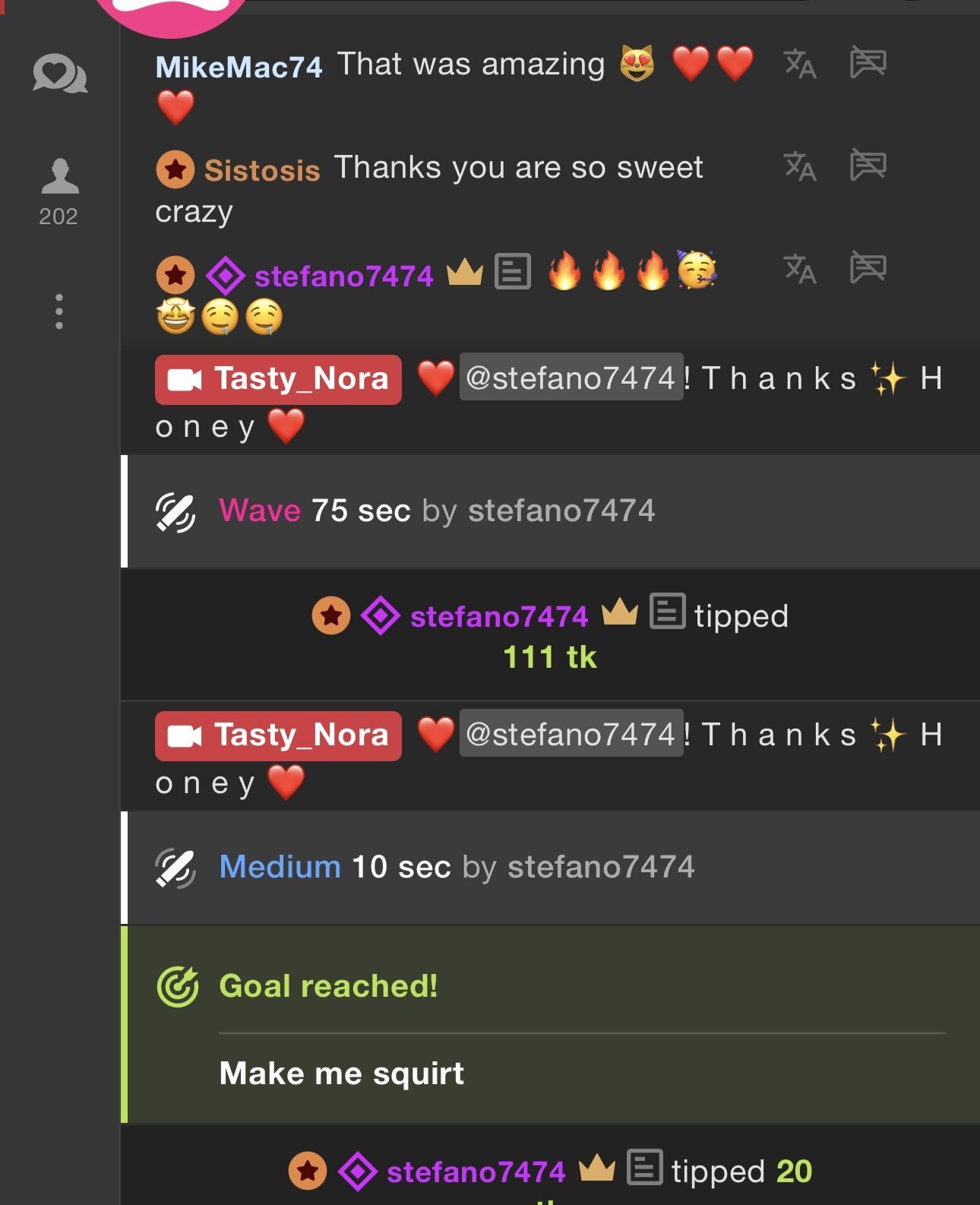Hide the Sistosis chat message
980x1205 pixels.
pyautogui.click(x=868, y=165)
